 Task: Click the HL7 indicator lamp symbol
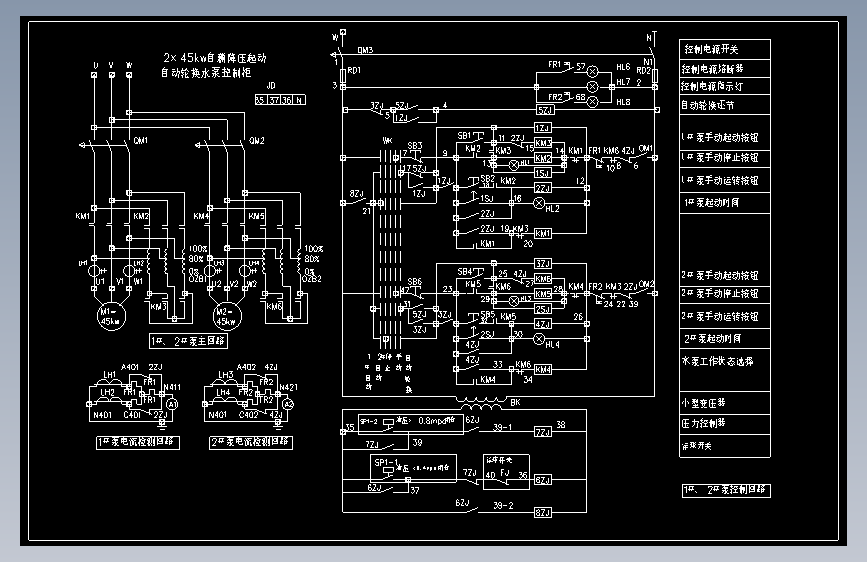click(x=592, y=87)
